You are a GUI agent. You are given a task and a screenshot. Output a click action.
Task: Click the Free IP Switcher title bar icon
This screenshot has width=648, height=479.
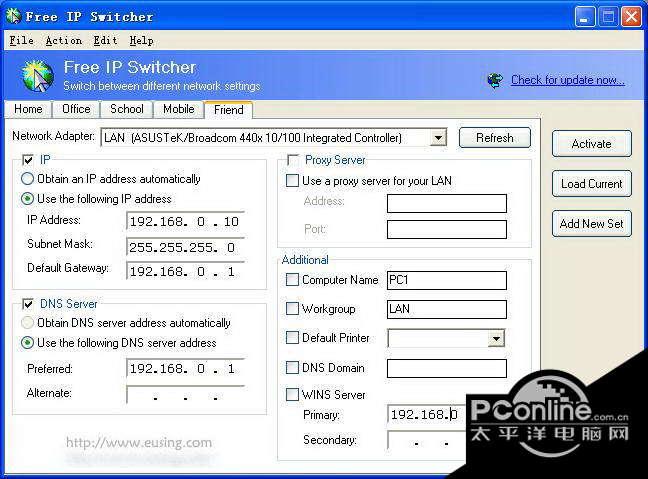pyautogui.click(x=13, y=16)
